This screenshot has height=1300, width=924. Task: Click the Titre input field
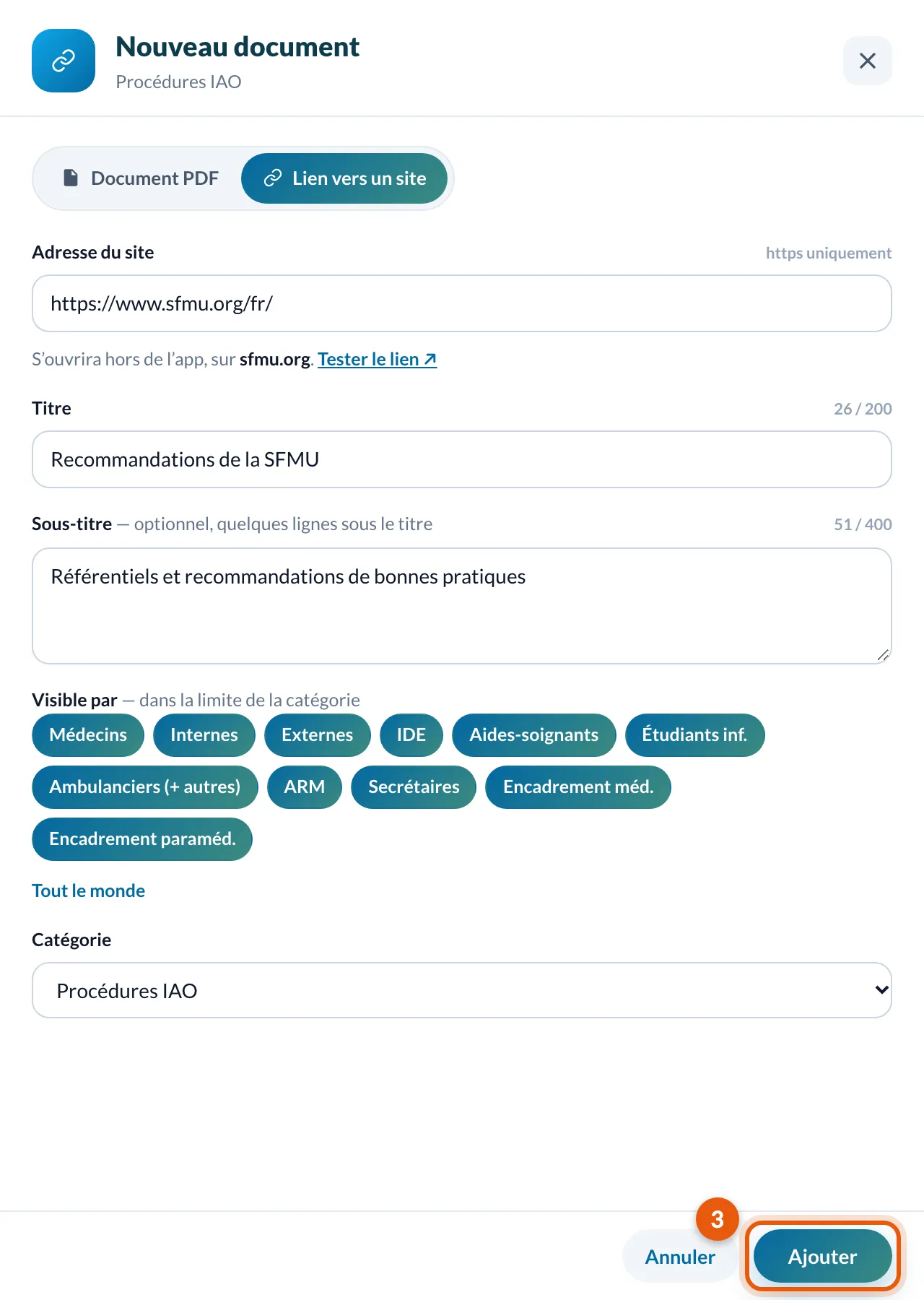tap(462, 459)
